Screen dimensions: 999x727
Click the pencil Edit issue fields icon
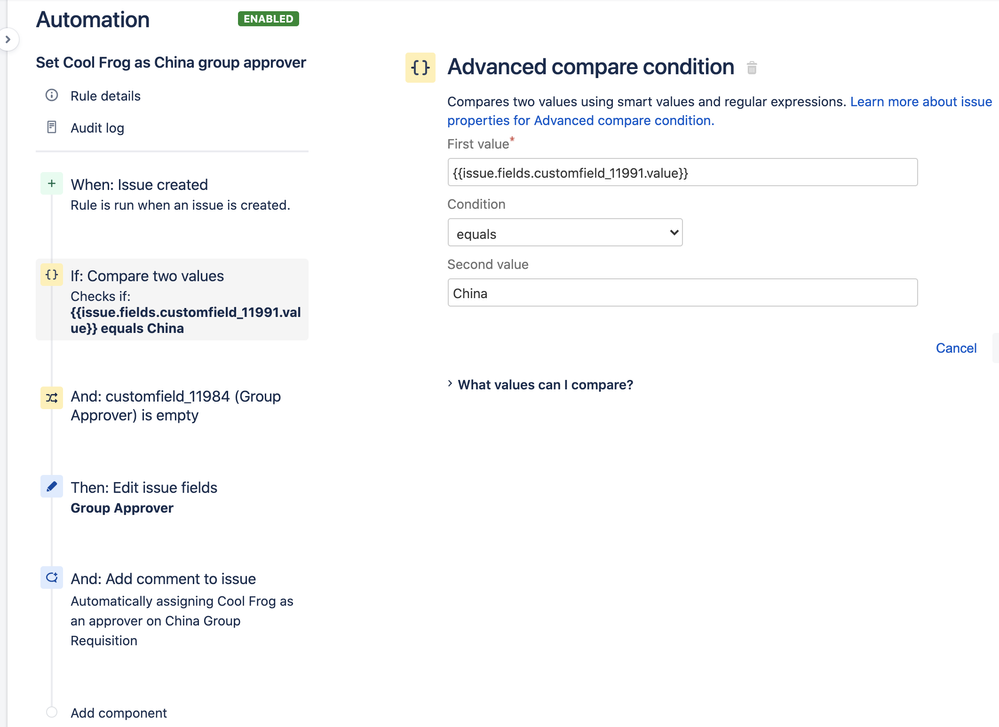52,487
